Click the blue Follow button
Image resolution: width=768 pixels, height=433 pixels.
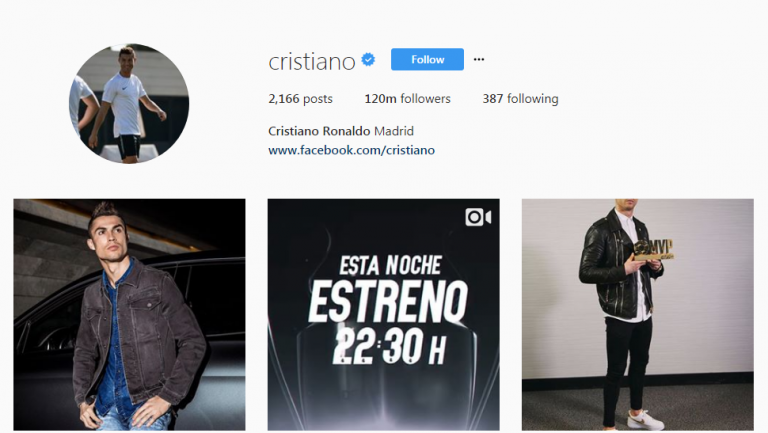coord(427,59)
